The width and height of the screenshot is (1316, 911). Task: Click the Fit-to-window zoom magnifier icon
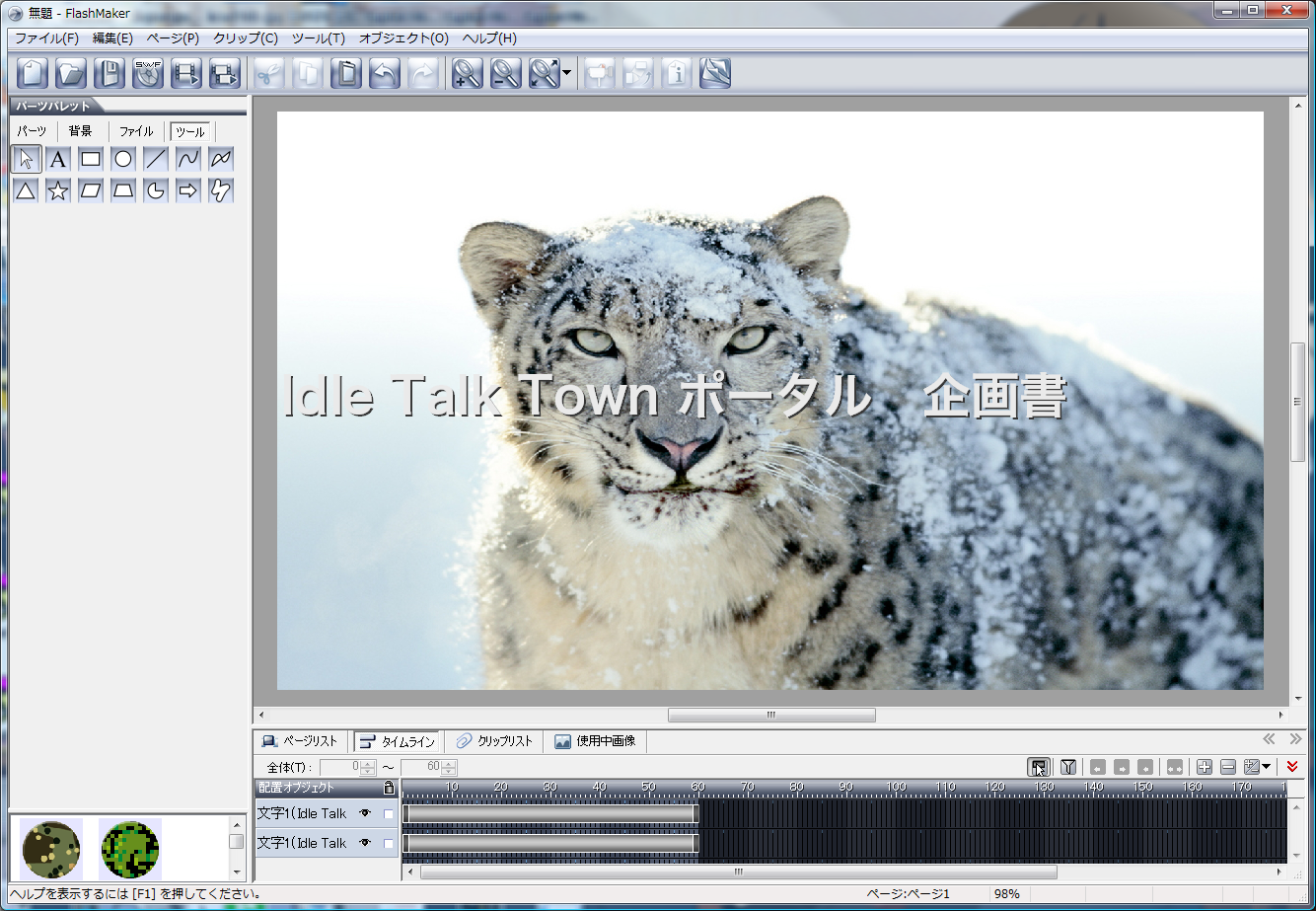(545, 73)
